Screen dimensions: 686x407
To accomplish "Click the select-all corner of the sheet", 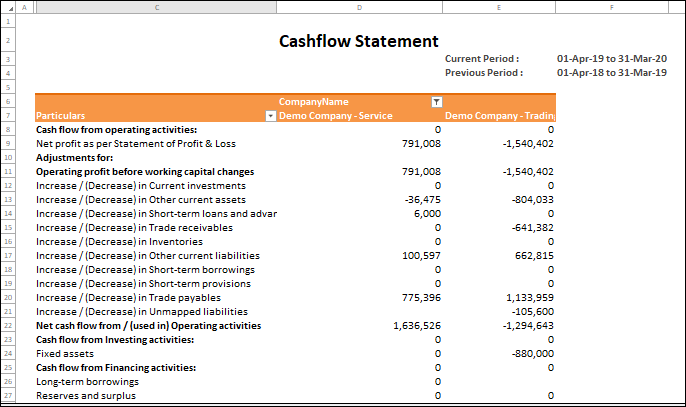I will [10, 7].
